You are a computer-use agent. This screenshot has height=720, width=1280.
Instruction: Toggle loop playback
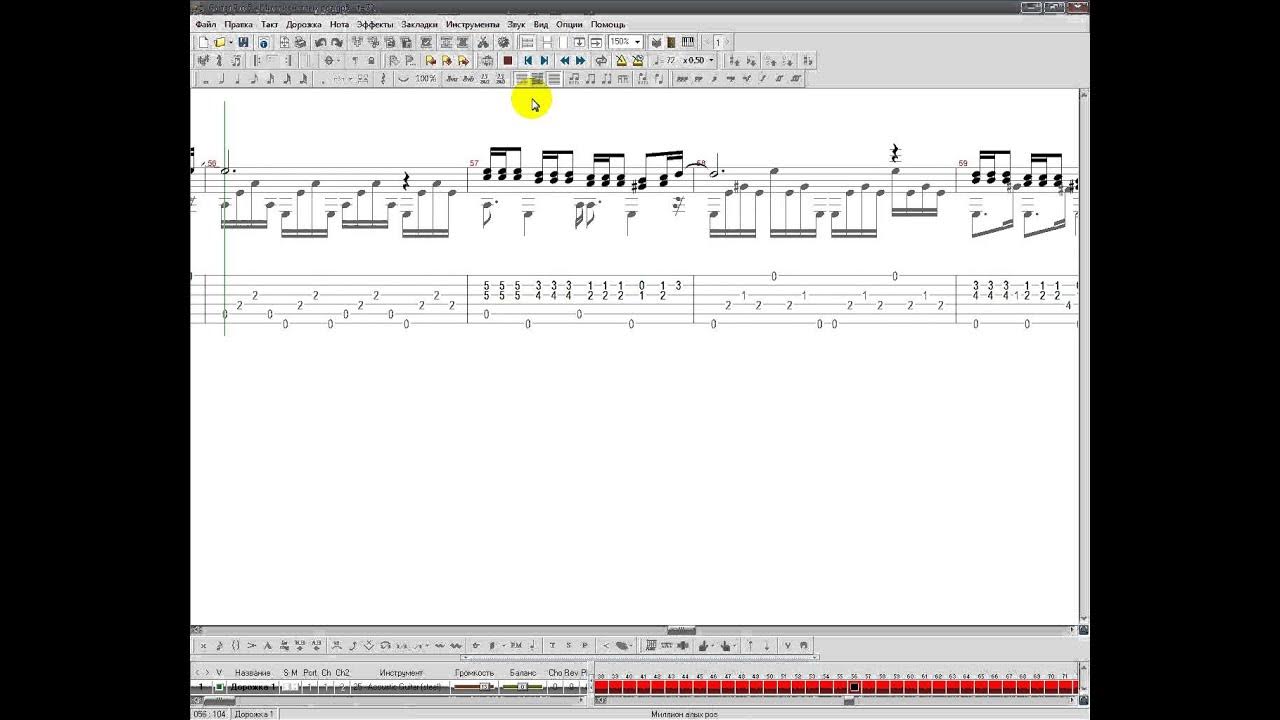coord(601,60)
